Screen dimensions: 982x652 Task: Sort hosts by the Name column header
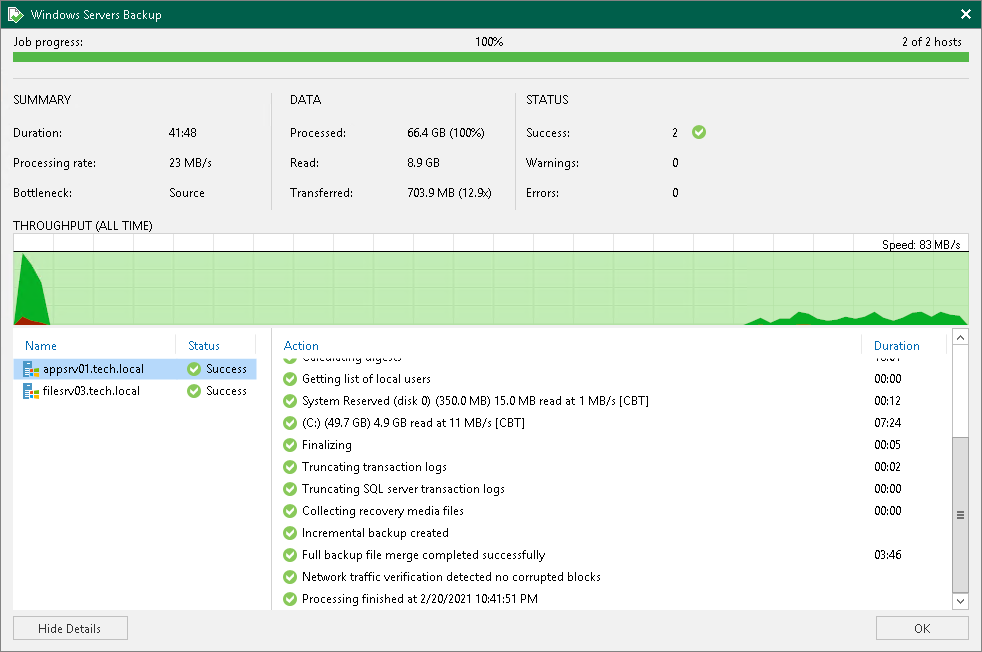coord(41,346)
